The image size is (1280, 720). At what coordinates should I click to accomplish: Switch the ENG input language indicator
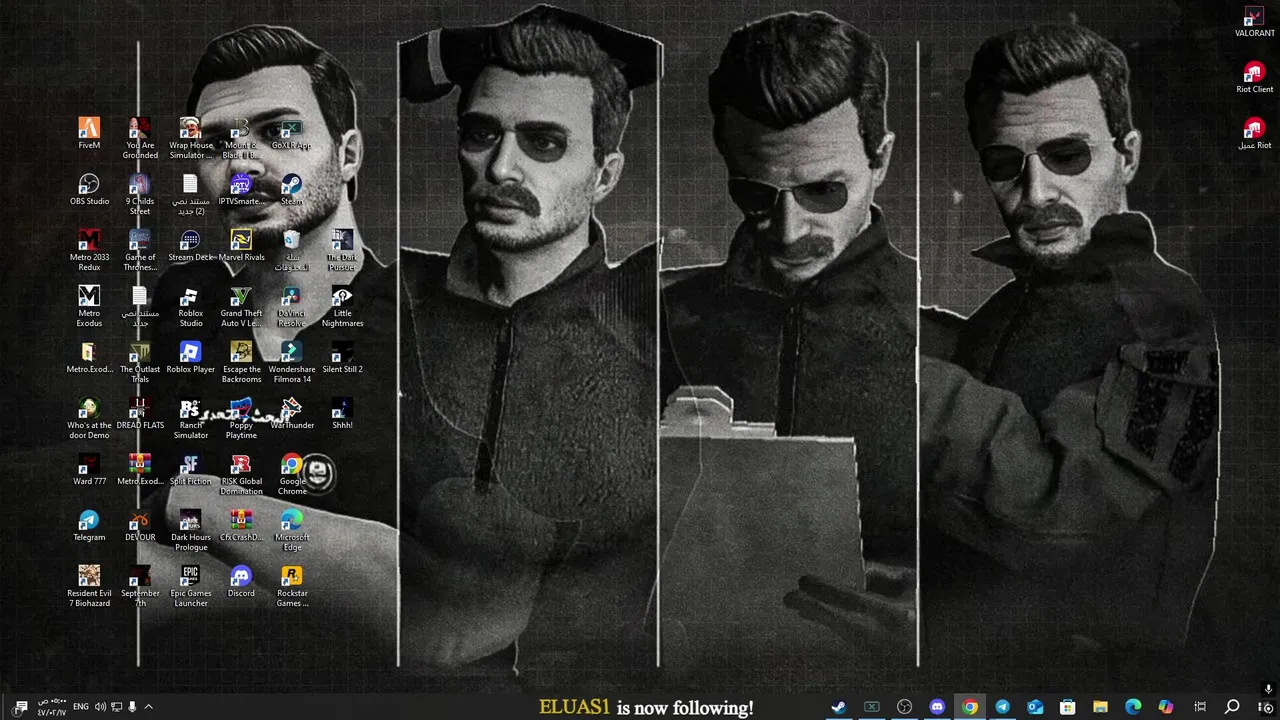80,707
